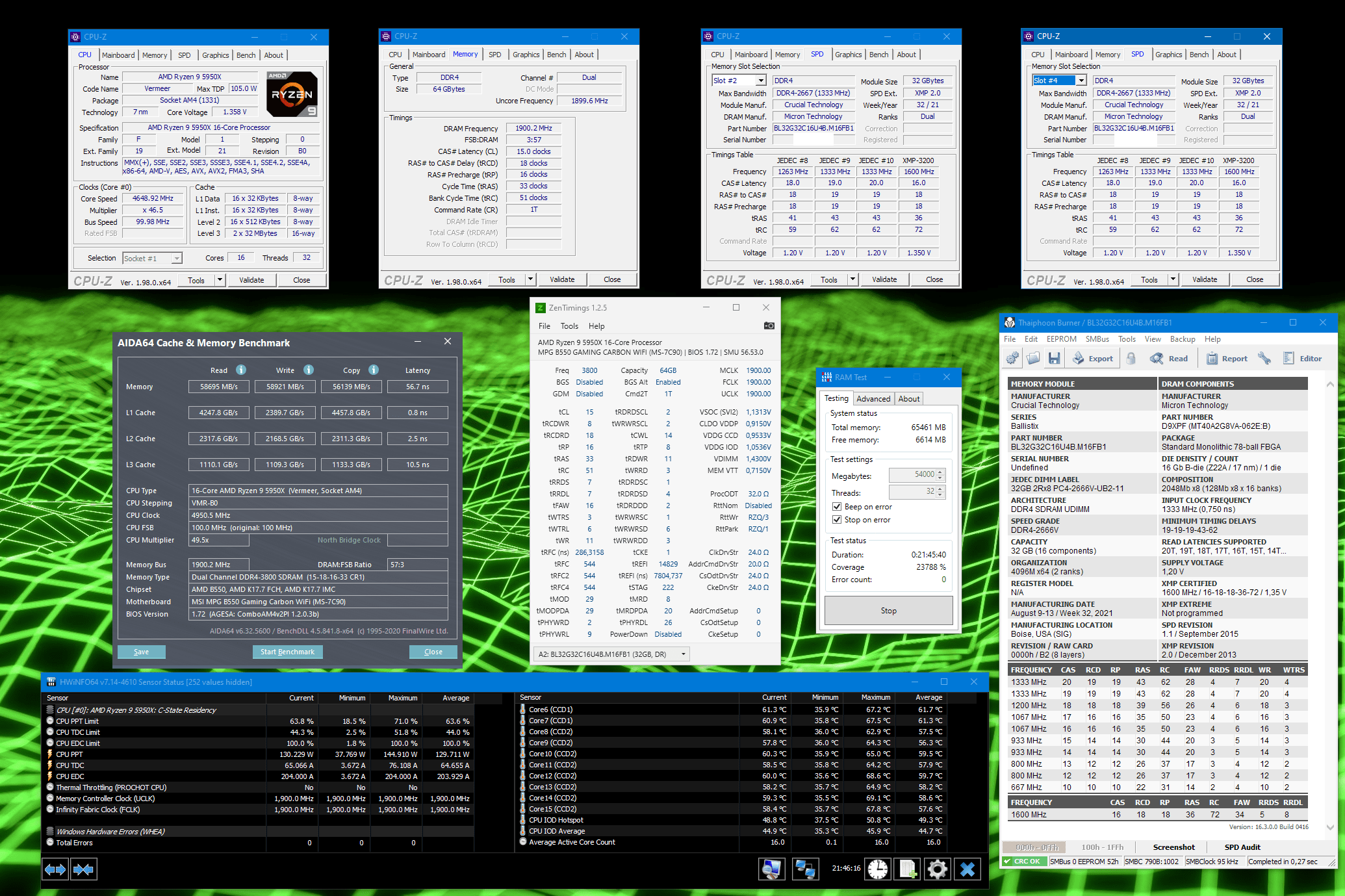Open the Editor in Thaiphoon toolbar
The width and height of the screenshot is (1345, 896).
click(1303, 358)
